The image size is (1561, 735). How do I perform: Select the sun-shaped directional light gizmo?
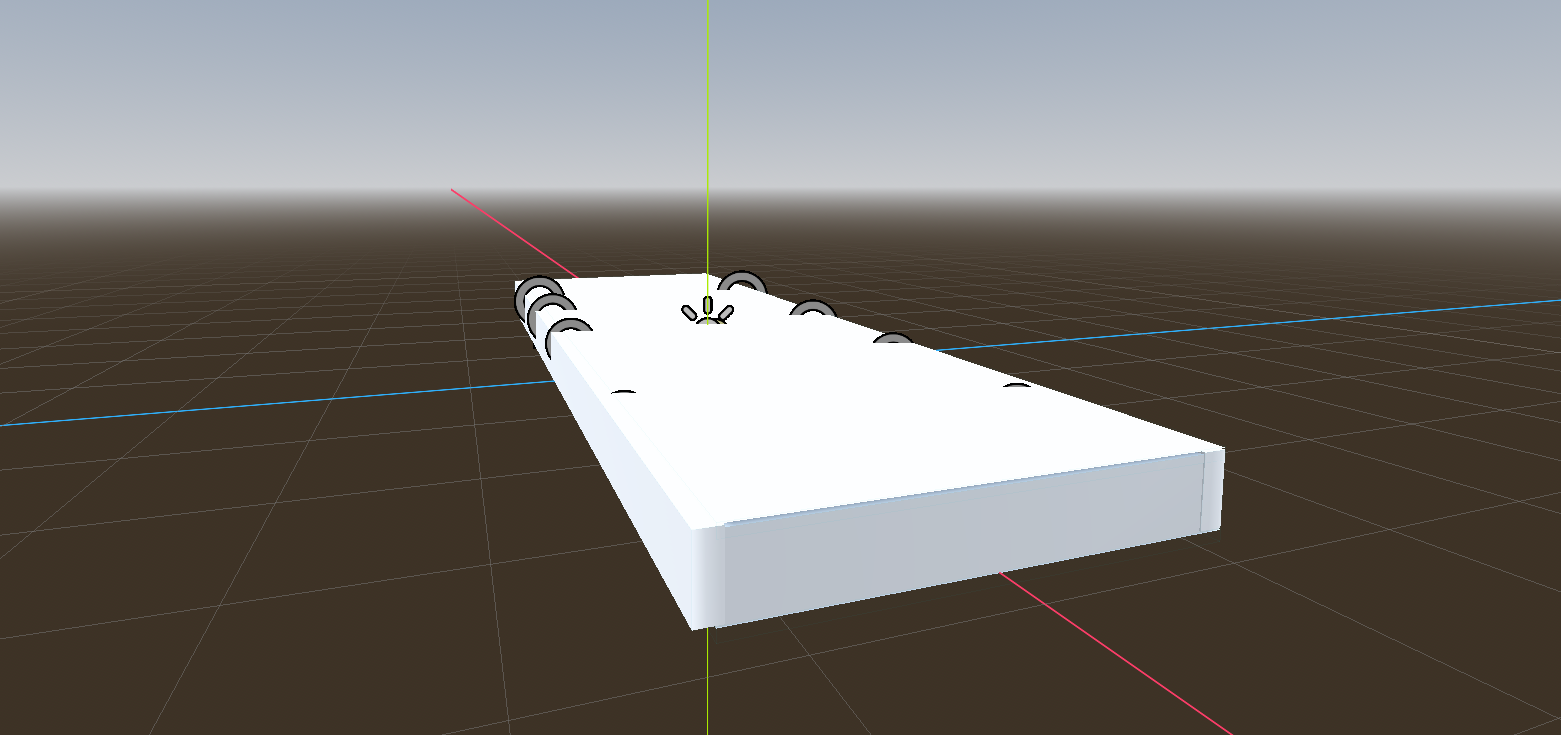(708, 310)
